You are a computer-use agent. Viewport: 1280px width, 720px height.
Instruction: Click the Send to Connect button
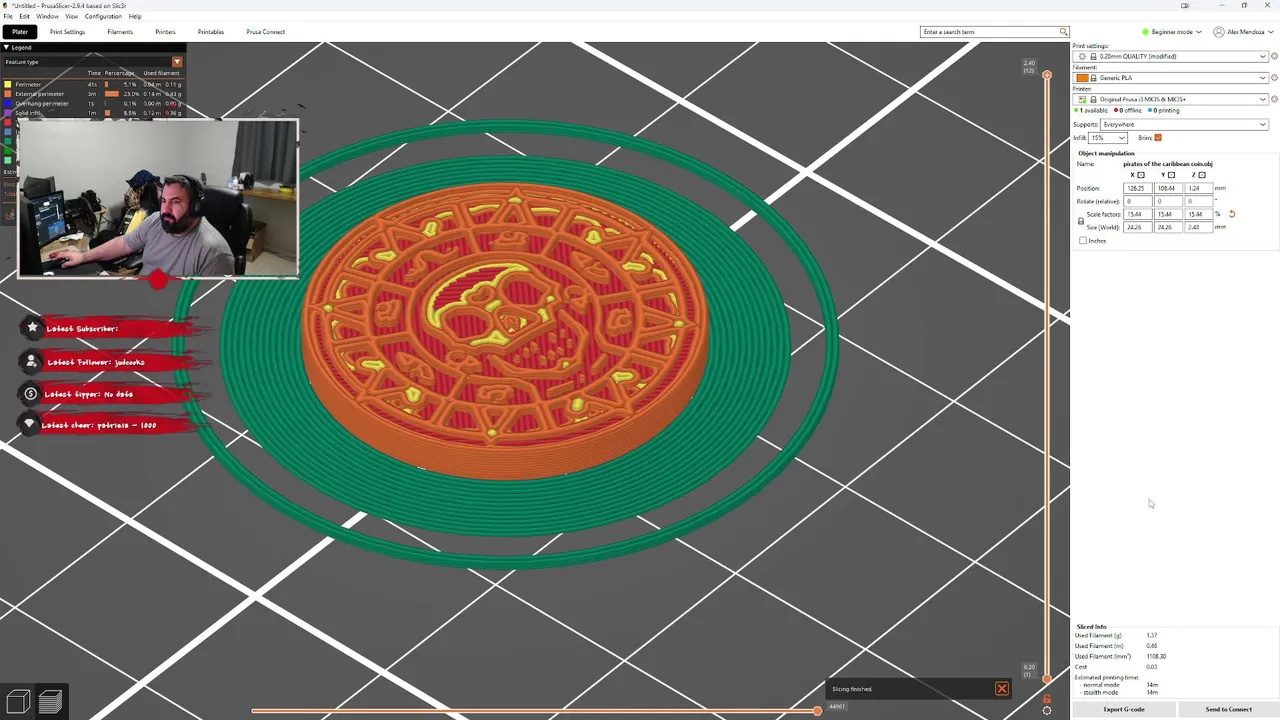tap(1228, 709)
